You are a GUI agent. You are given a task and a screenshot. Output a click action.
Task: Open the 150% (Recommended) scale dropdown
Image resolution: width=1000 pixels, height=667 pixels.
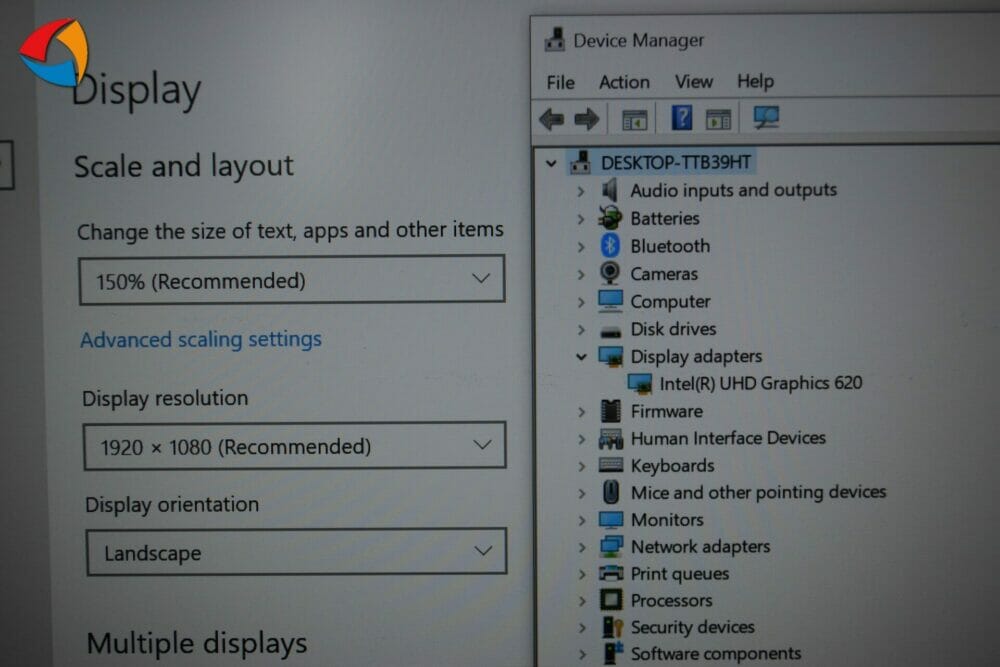[292, 280]
